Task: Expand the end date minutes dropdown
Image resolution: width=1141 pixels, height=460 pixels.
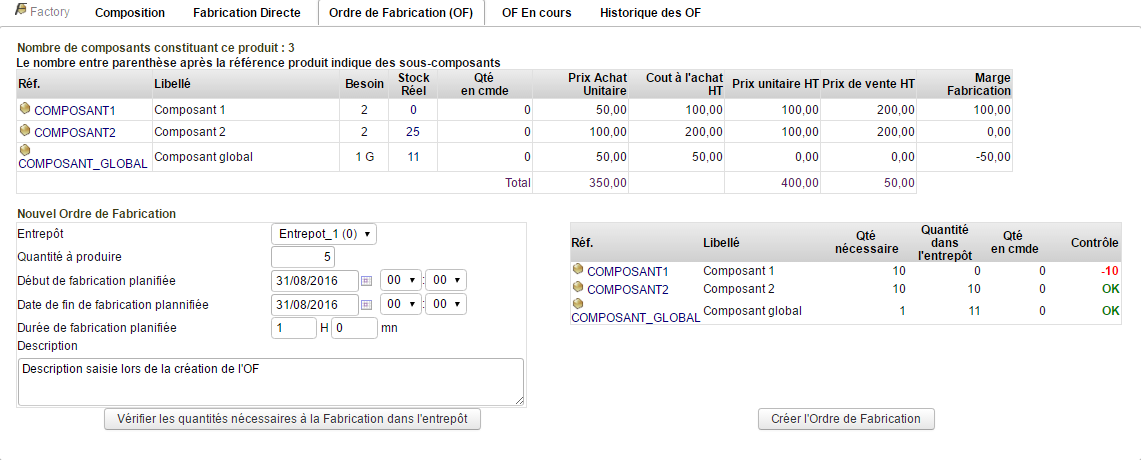Action: 446,304
